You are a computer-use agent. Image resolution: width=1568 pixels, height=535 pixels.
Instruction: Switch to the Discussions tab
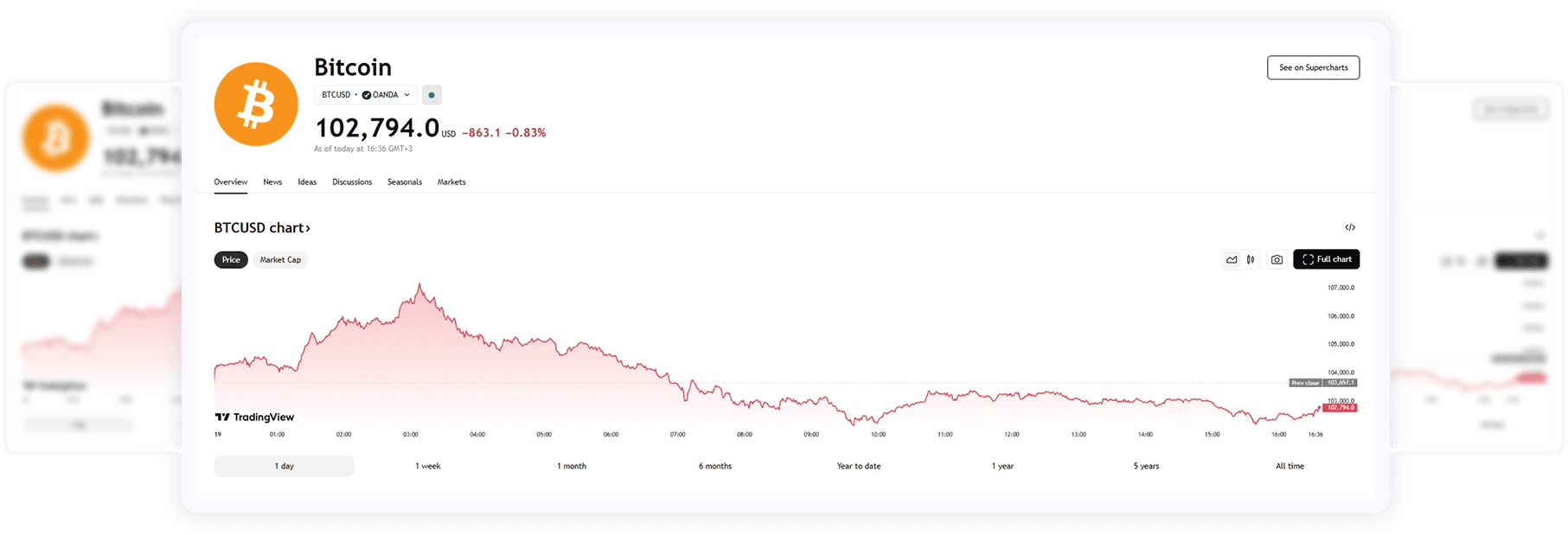coord(352,182)
